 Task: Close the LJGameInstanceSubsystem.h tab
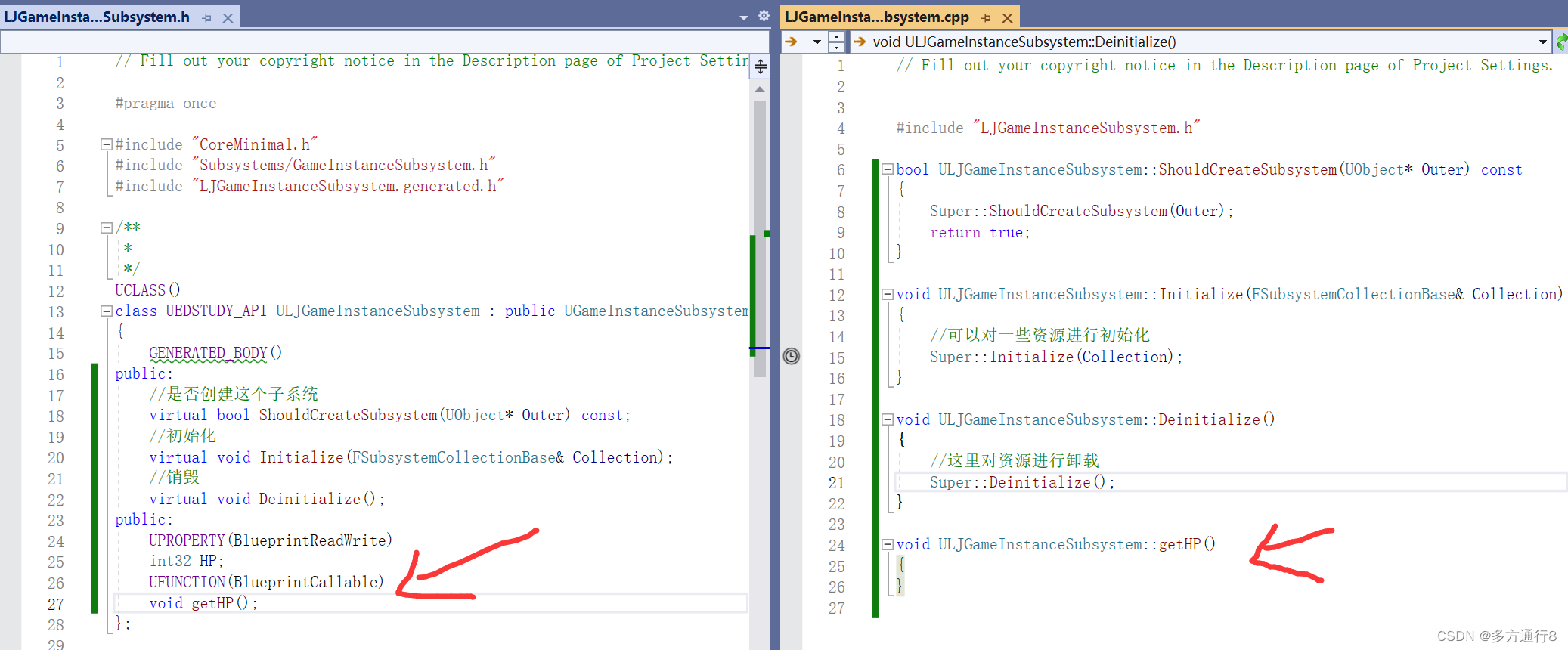click(228, 17)
